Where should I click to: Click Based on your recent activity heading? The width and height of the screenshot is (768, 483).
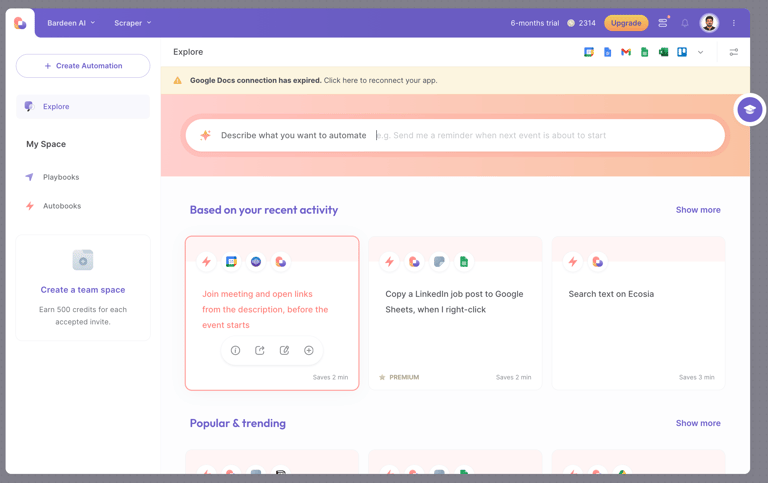tap(264, 210)
